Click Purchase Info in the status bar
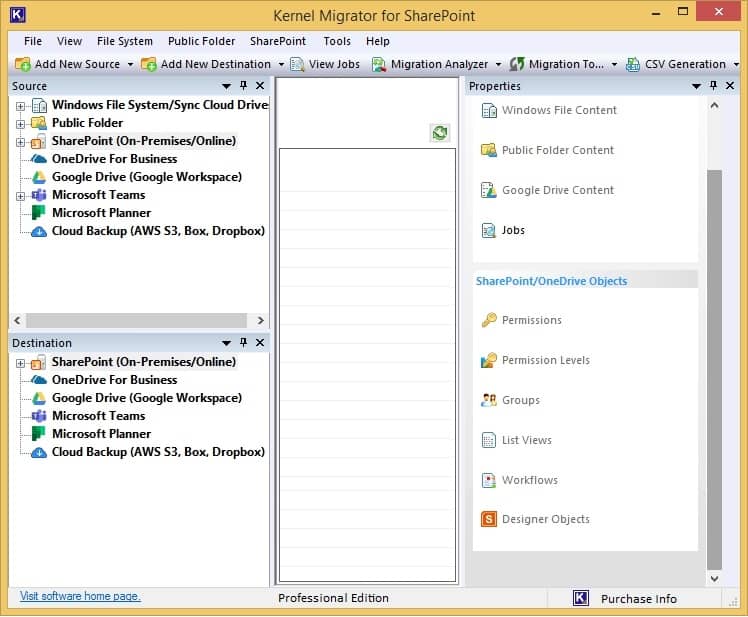 pos(639,599)
